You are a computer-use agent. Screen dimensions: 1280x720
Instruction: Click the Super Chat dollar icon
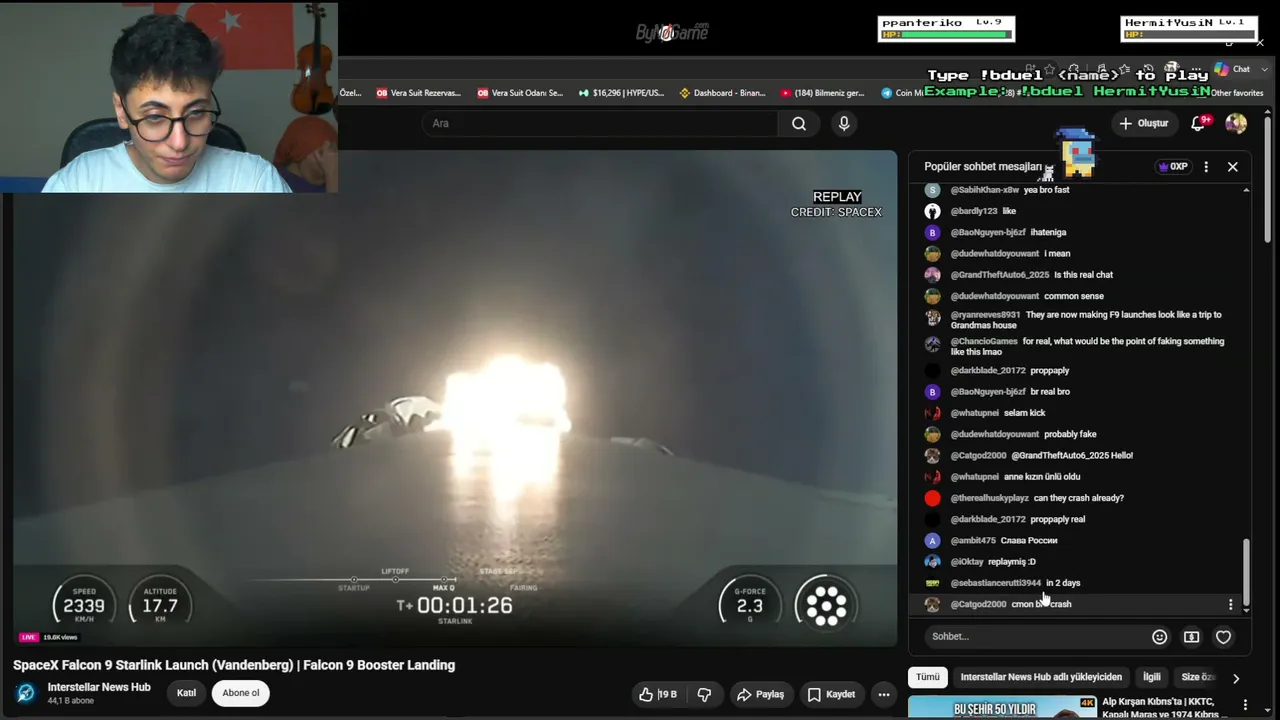[x=1192, y=637]
